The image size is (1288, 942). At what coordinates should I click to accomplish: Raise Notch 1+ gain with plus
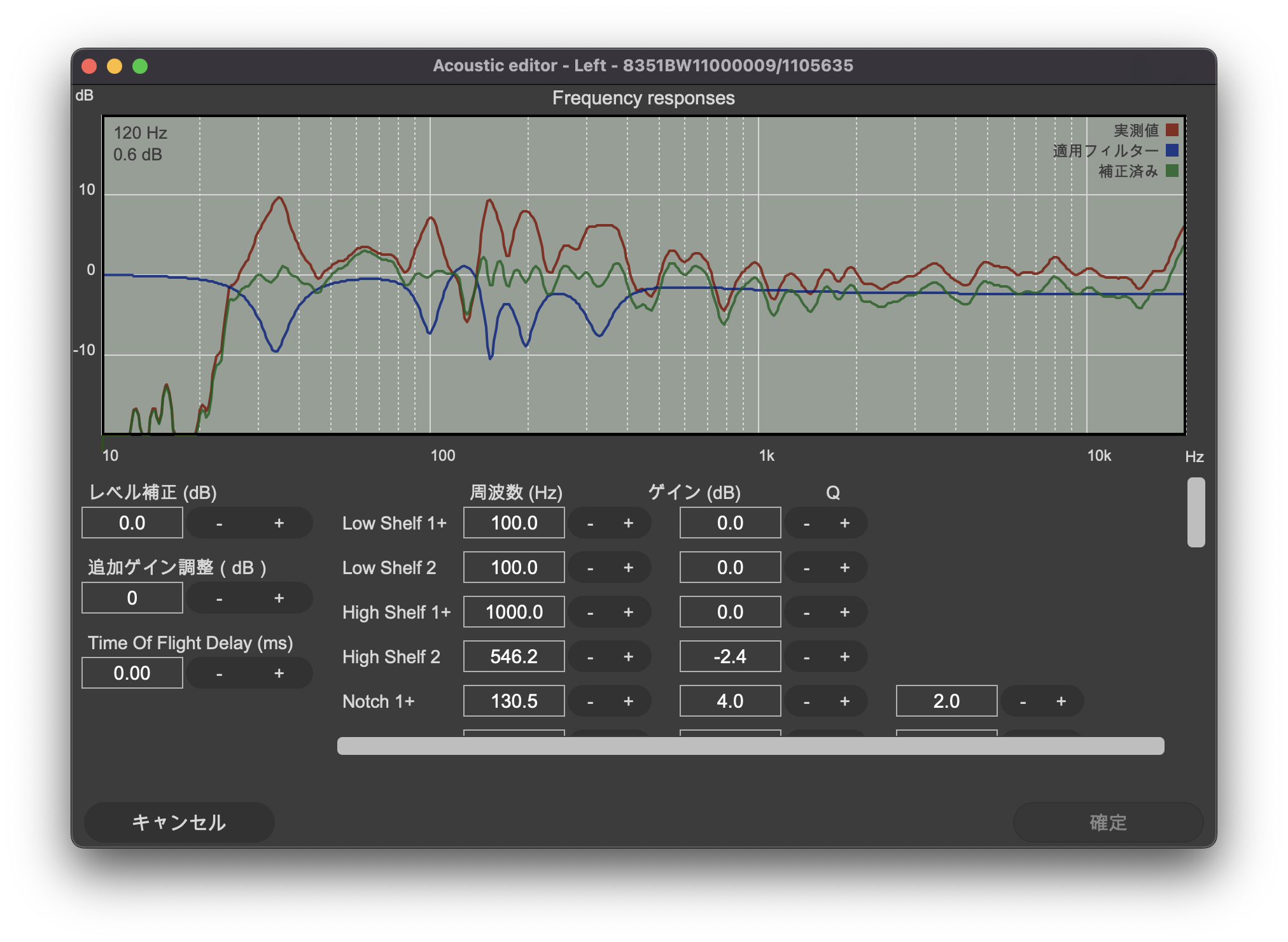845,701
